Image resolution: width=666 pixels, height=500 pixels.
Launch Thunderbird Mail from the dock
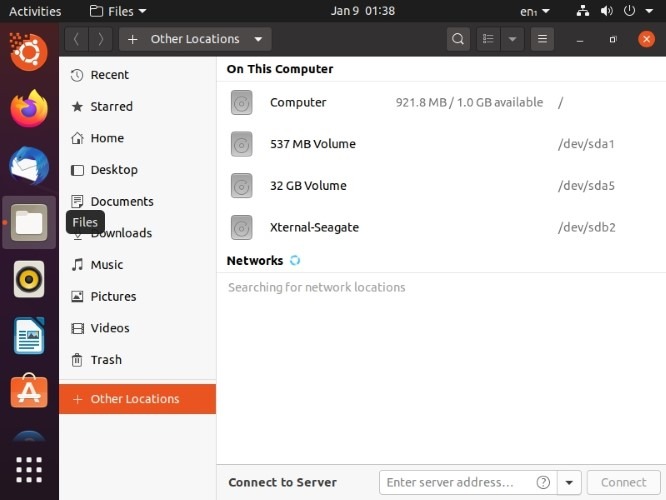pos(29,166)
